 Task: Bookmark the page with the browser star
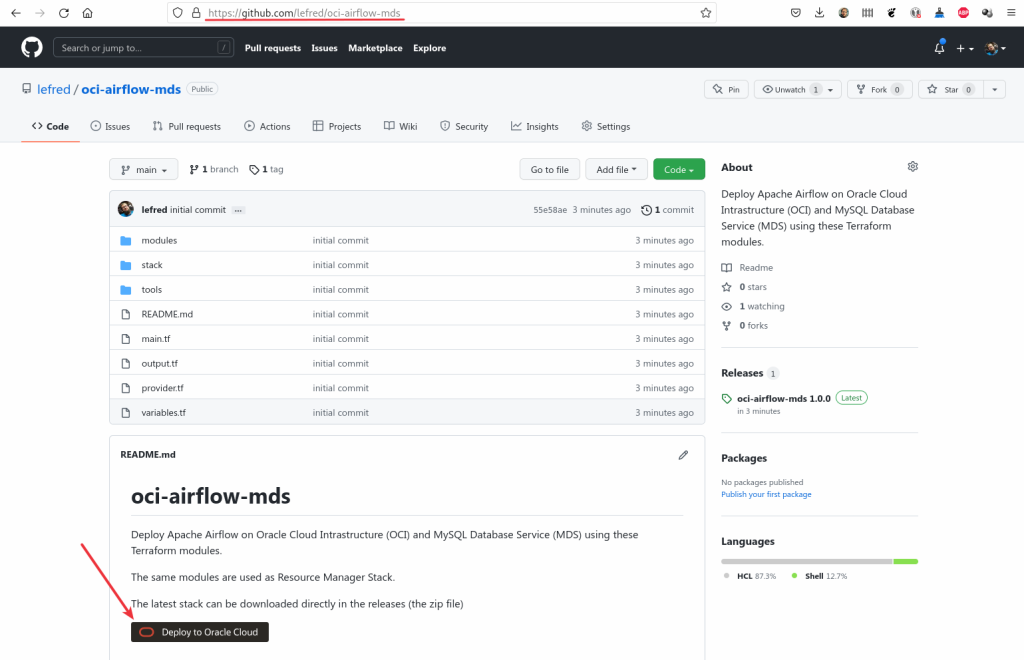click(706, 13)
